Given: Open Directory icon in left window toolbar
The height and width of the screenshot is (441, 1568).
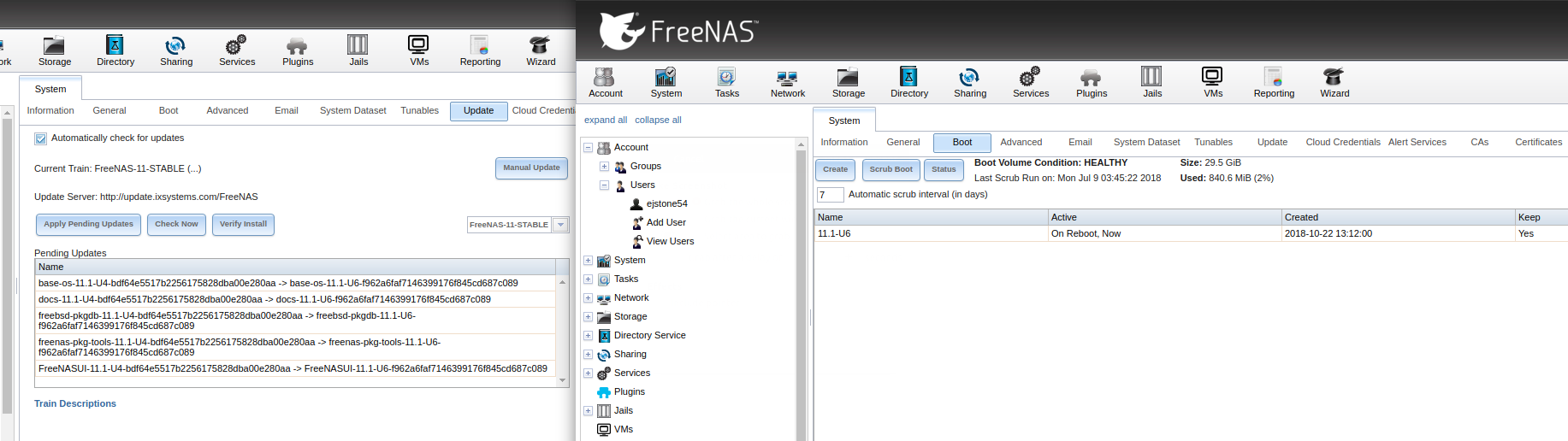Looking at the screenshot, I should point(115,51).
